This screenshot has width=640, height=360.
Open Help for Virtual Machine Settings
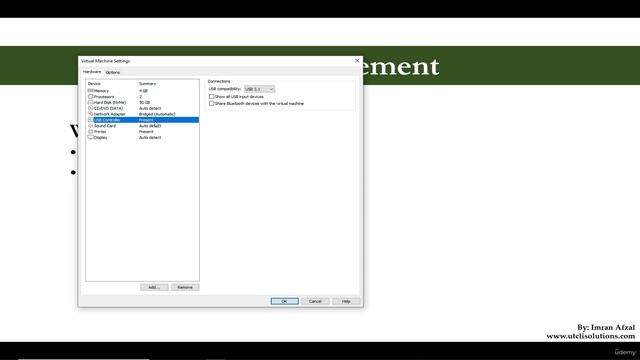click(346, 301)
